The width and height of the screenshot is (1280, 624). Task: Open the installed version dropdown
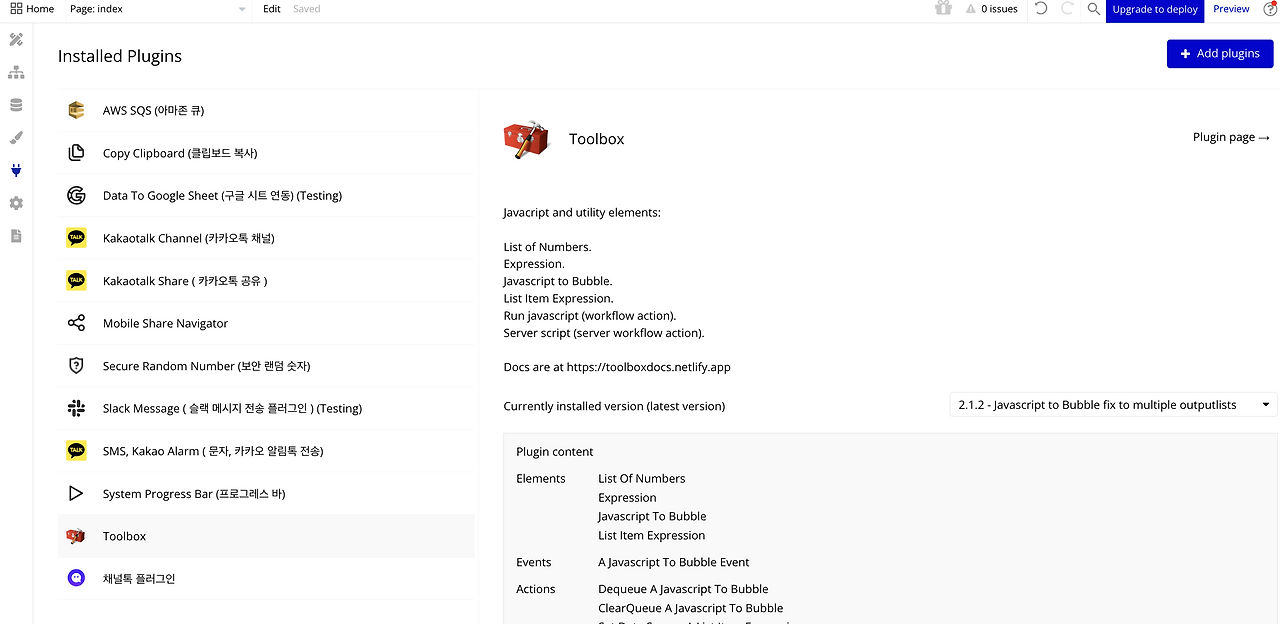tap(1112, 405)
